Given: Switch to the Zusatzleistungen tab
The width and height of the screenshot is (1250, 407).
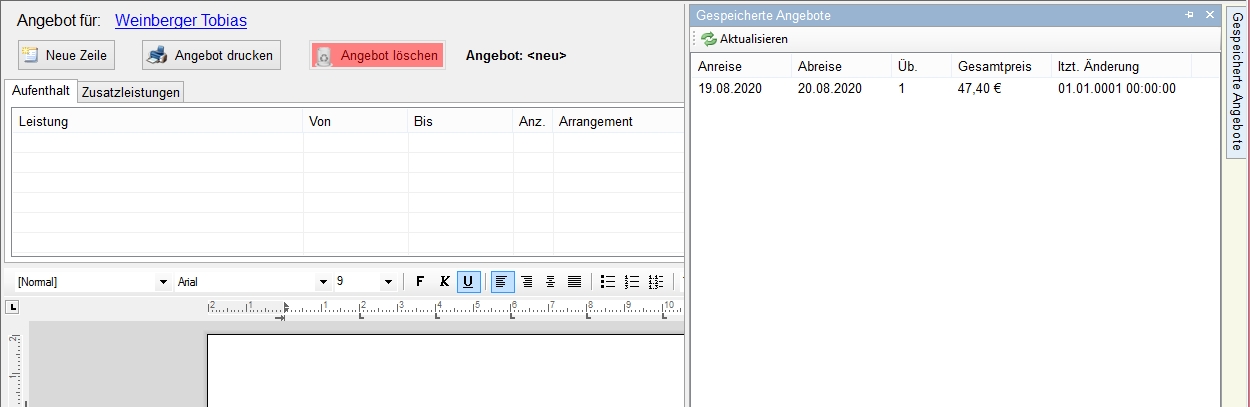Looking at the screenshot, I should tap(131, 92).
